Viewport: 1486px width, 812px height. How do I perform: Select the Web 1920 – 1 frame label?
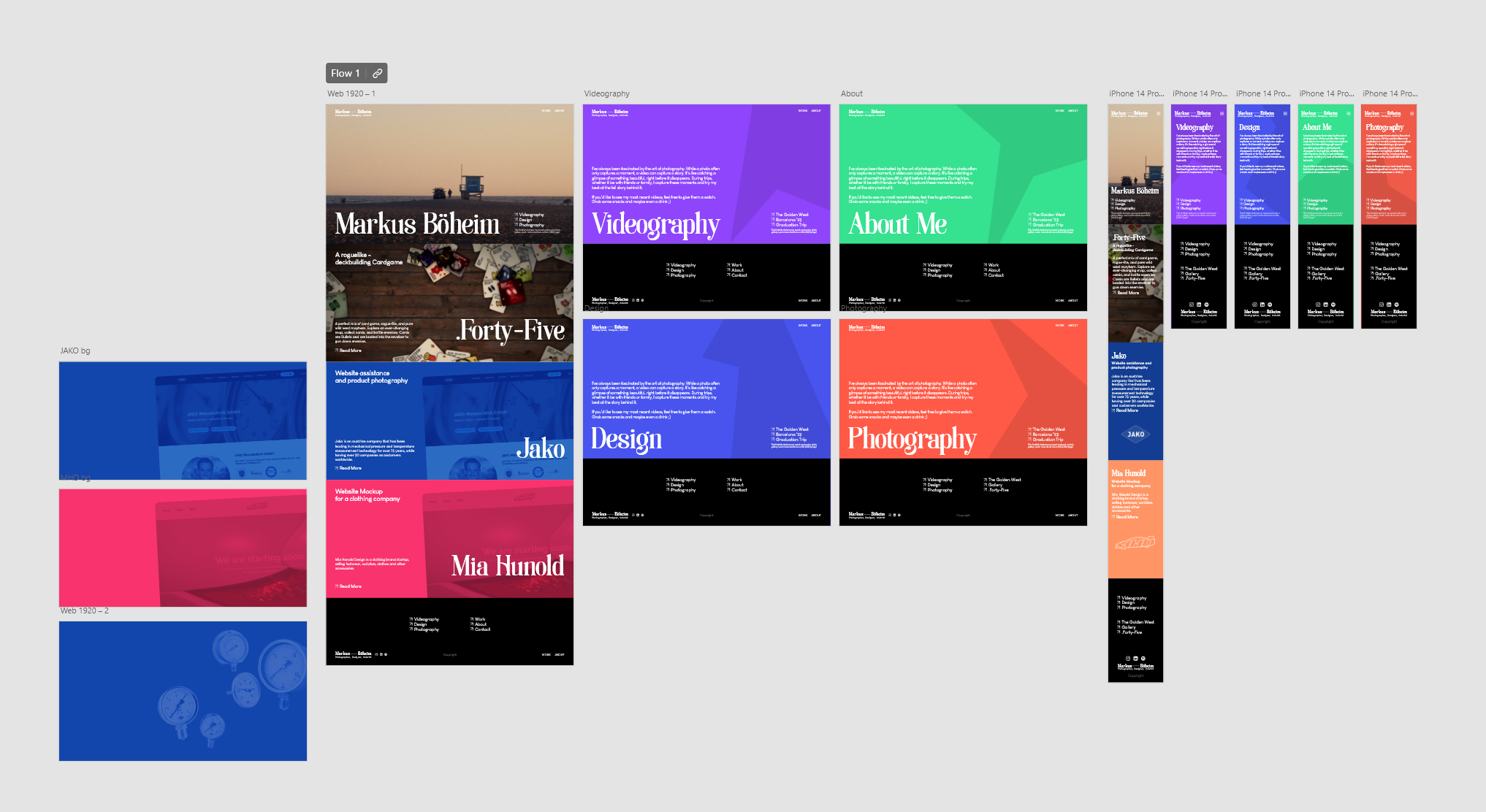coord(351,93)
